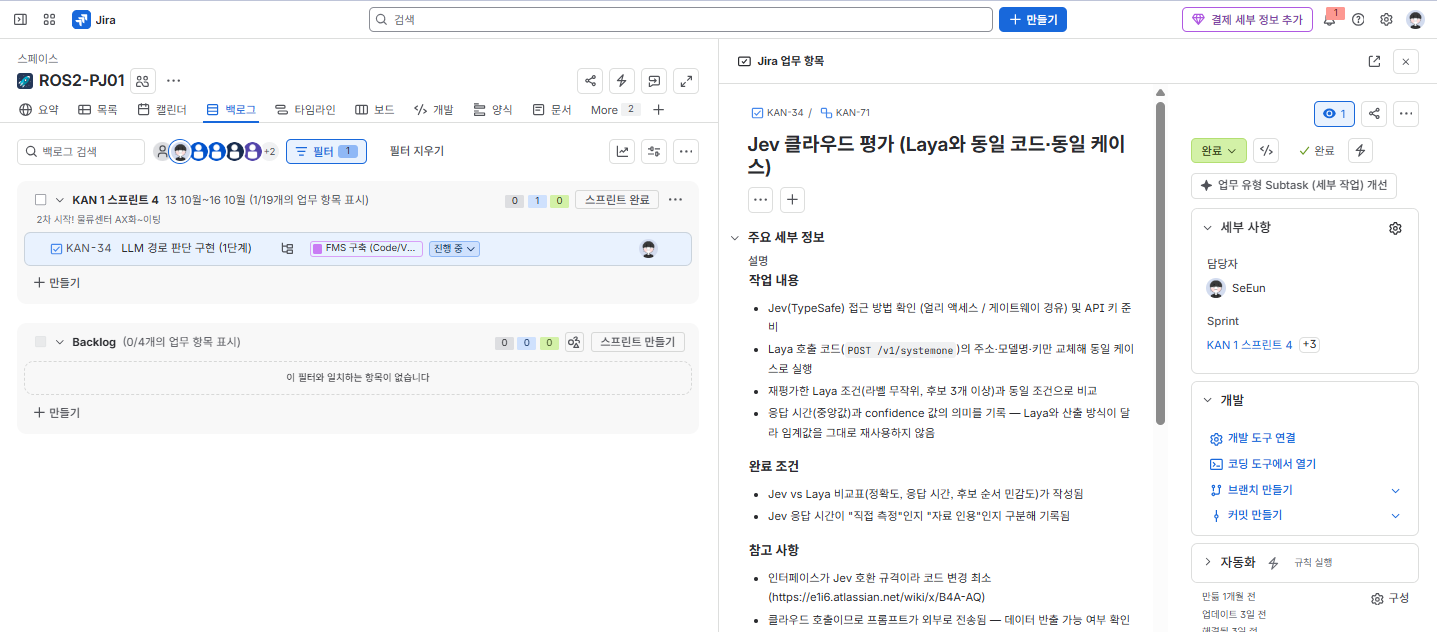Collapse the 주요 세부 정보 section
Screen dimensions: 1437x632
[x=736, y=238]
